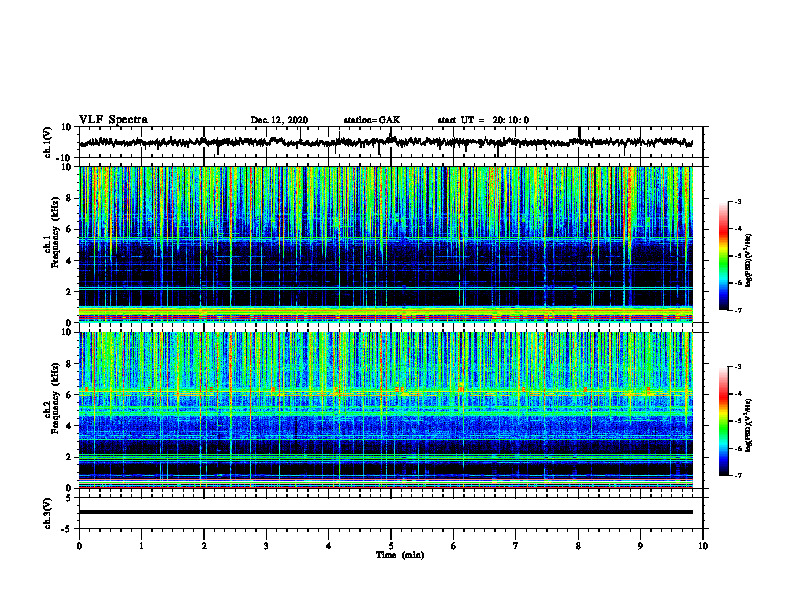Click time axis tick label "9"

coord(640,546)
